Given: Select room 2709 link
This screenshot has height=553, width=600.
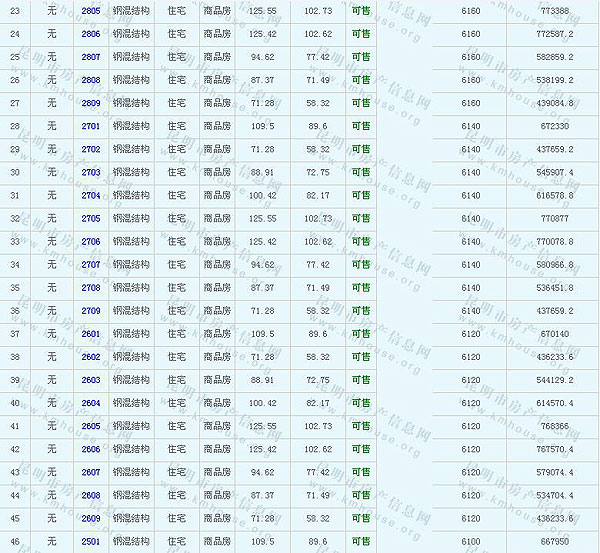Looking at the screenshot, I should (x=90, y=310).
